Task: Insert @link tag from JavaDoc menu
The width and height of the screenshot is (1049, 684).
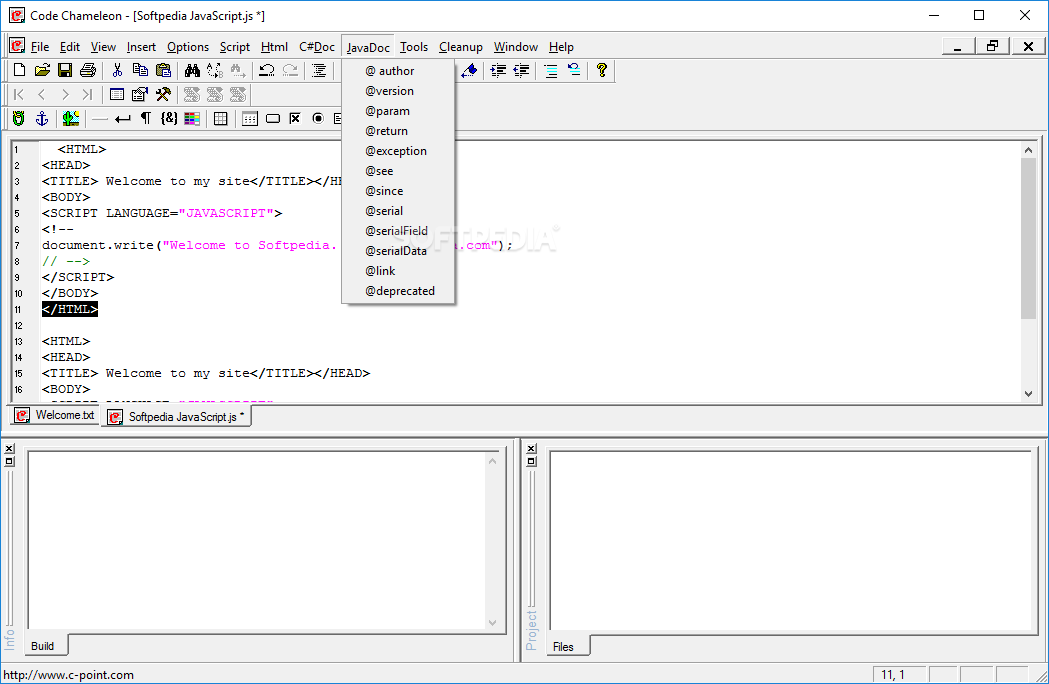Action: [x=398, y=271]
